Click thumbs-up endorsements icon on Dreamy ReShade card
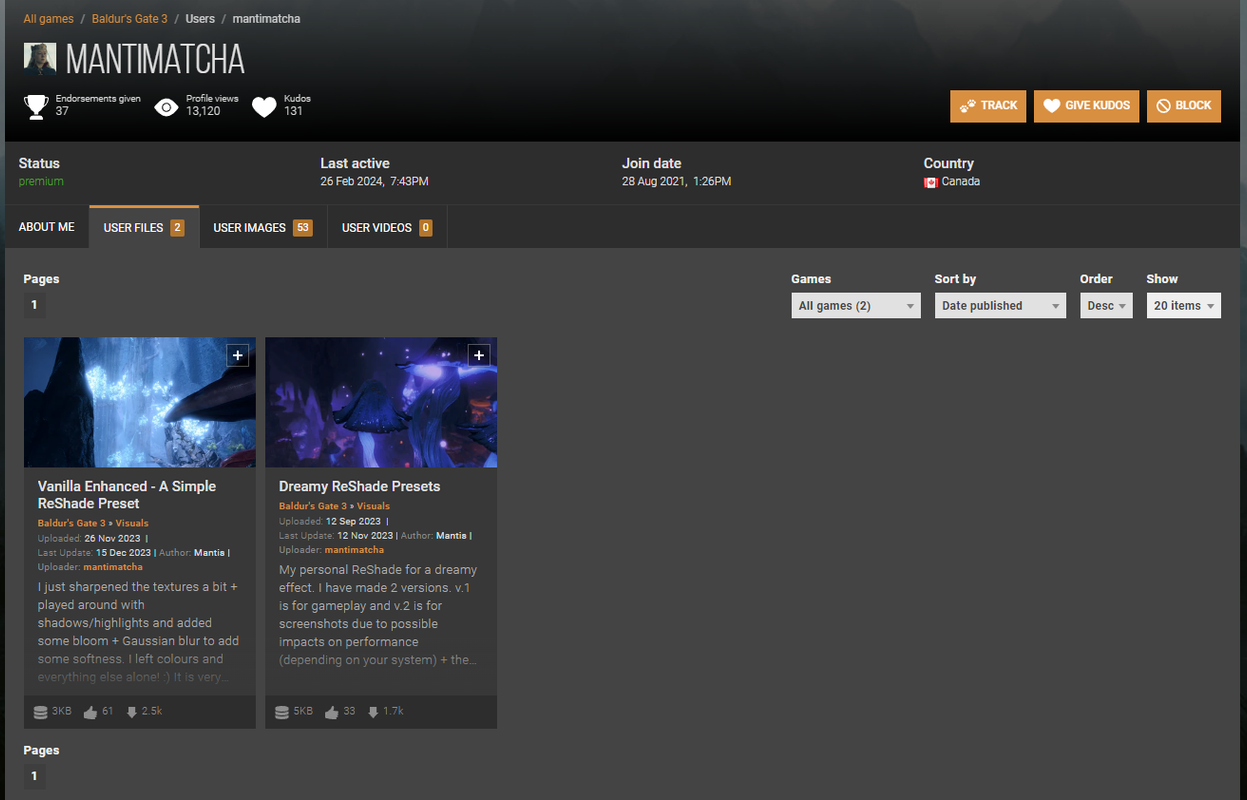 (333, 712)
